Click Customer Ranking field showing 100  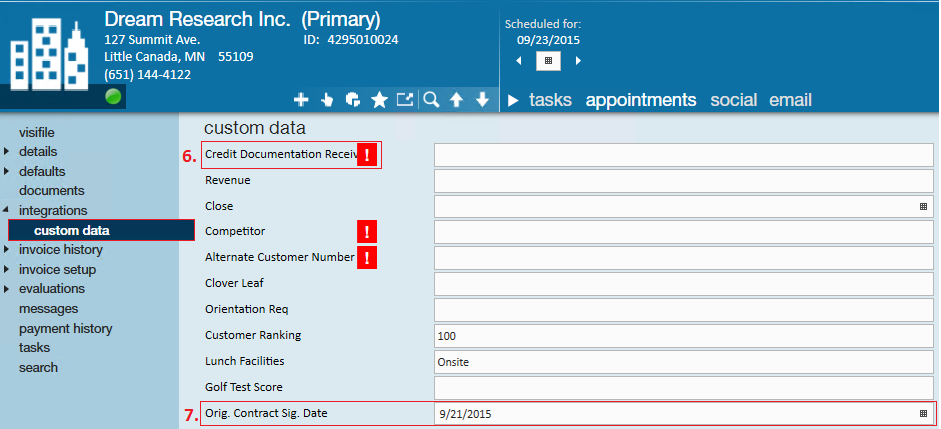(x=684, y=336)
